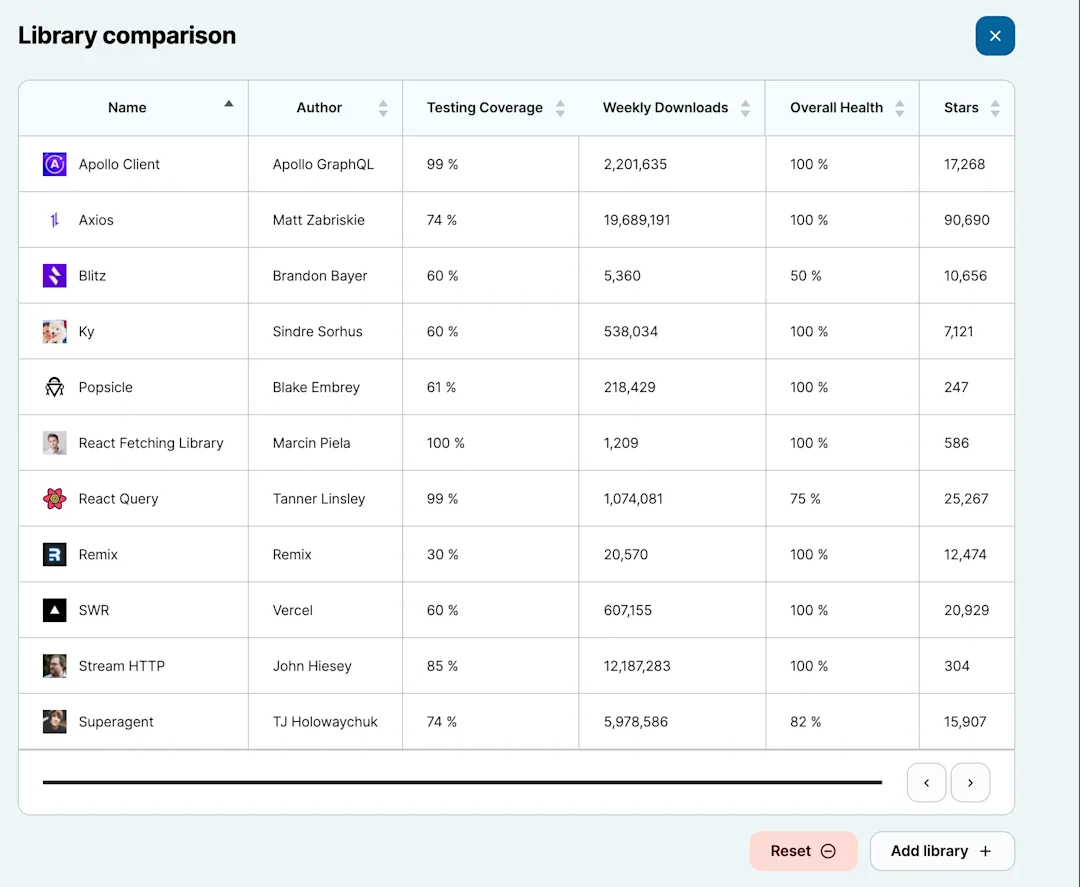Select the Superagent library name
1080x887 pixels.
[116, 722]
